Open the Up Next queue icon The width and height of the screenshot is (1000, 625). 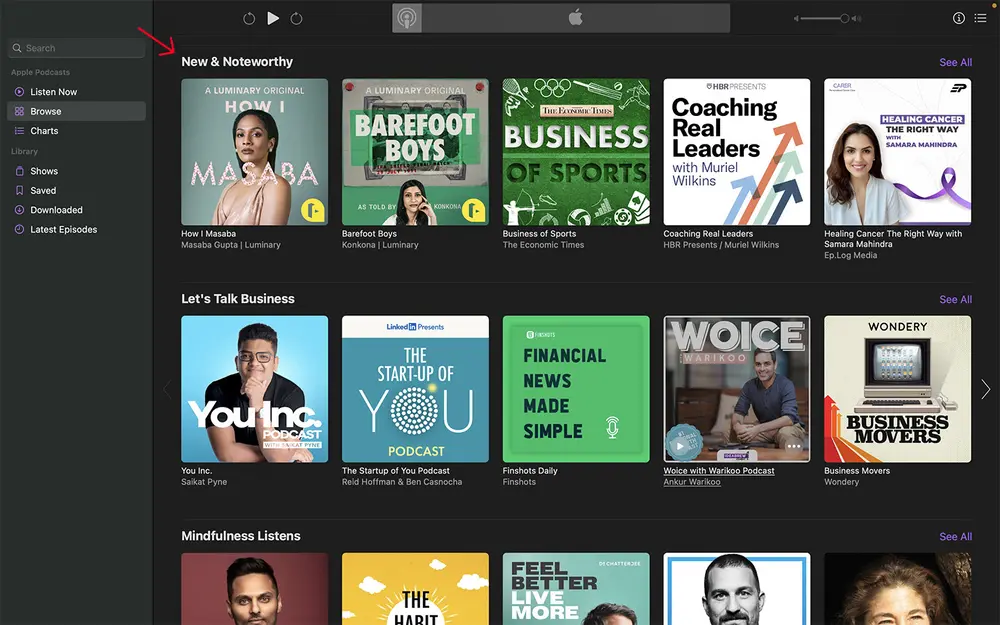click(982, 17)
